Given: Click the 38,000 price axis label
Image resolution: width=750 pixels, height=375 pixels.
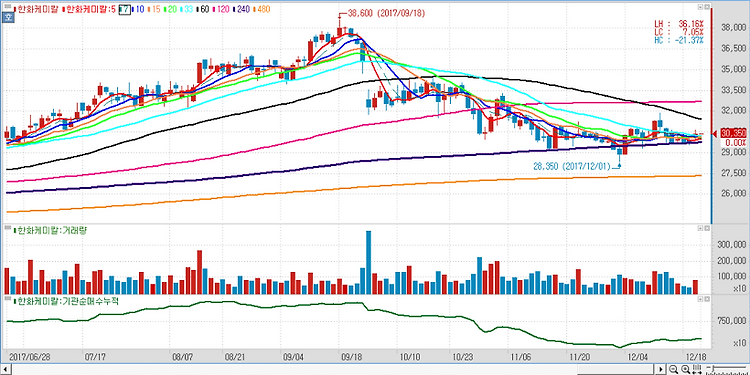Looking at the screenshot, I should coord(733,28).
